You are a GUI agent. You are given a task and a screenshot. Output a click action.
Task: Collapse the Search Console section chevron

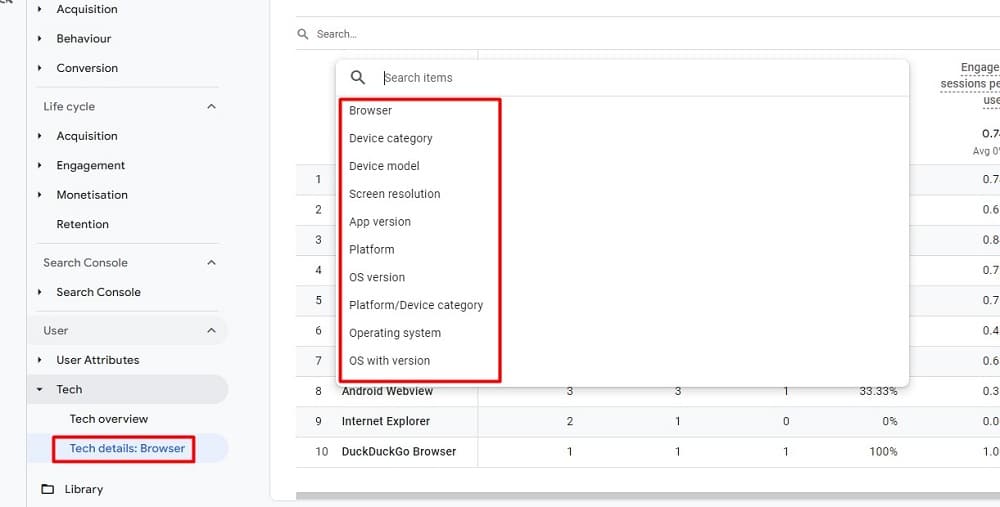click(x=211, y=263)
